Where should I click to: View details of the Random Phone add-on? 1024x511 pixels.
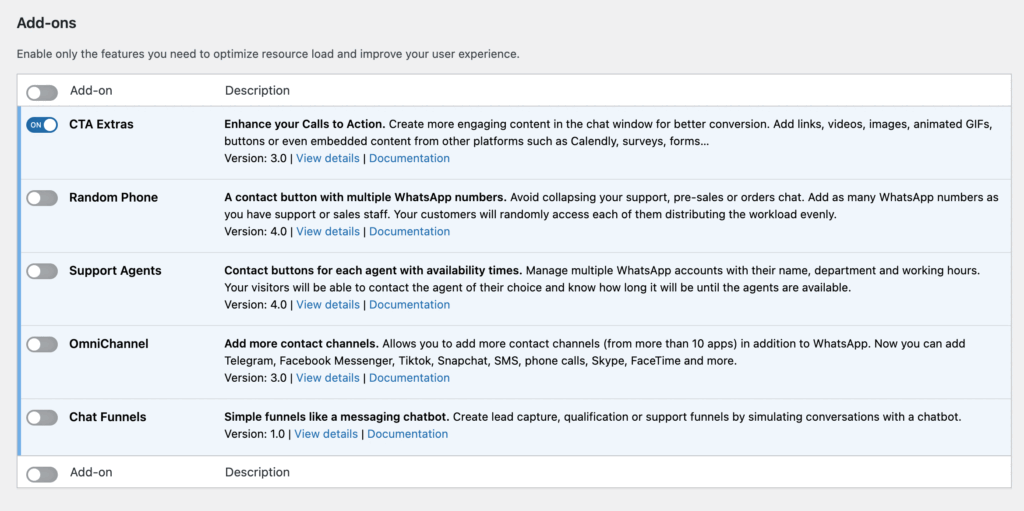pyautogui.click(x=328, y=231)
